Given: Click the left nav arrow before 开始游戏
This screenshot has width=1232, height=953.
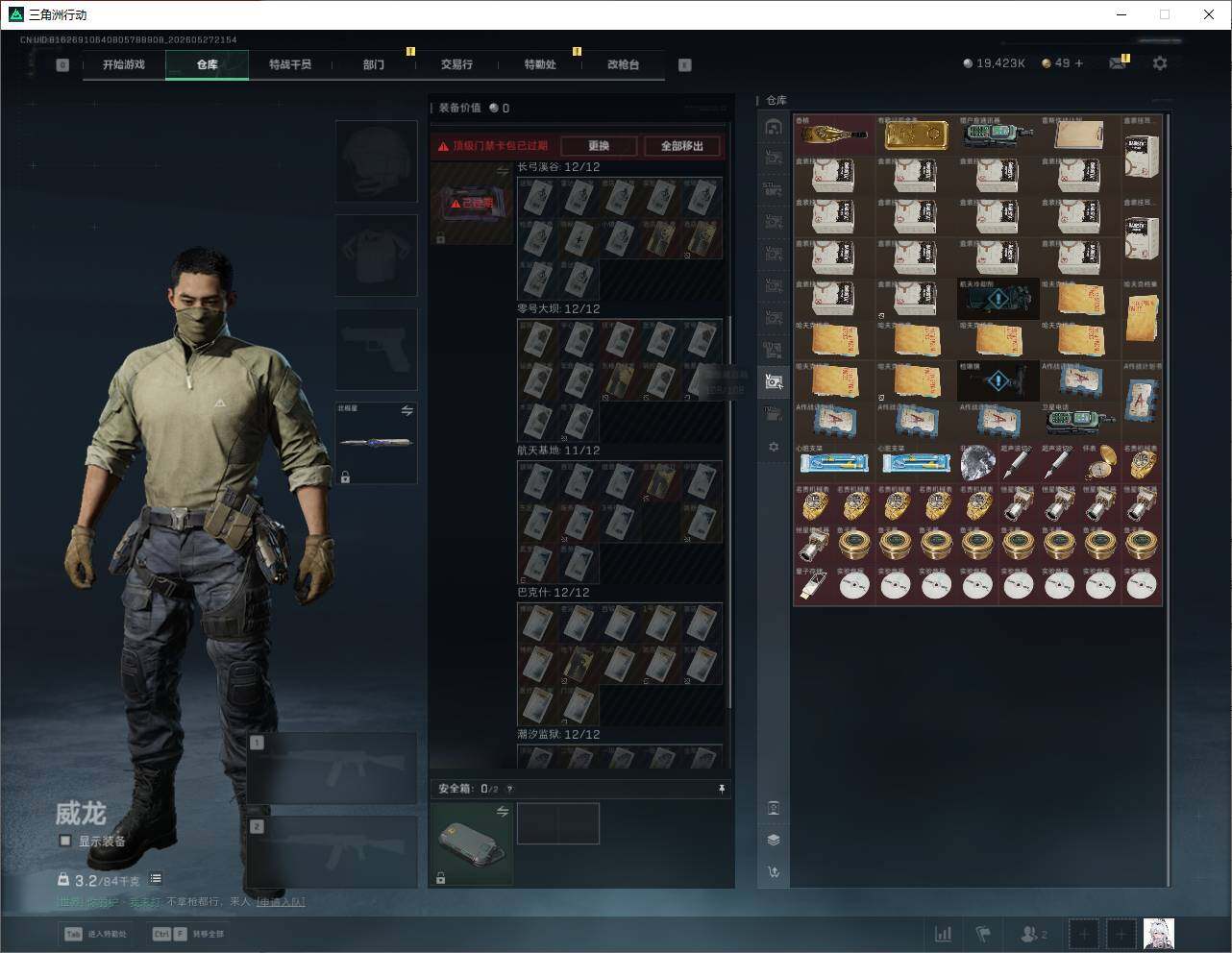Looking at the screenshot, I should 62,65.
